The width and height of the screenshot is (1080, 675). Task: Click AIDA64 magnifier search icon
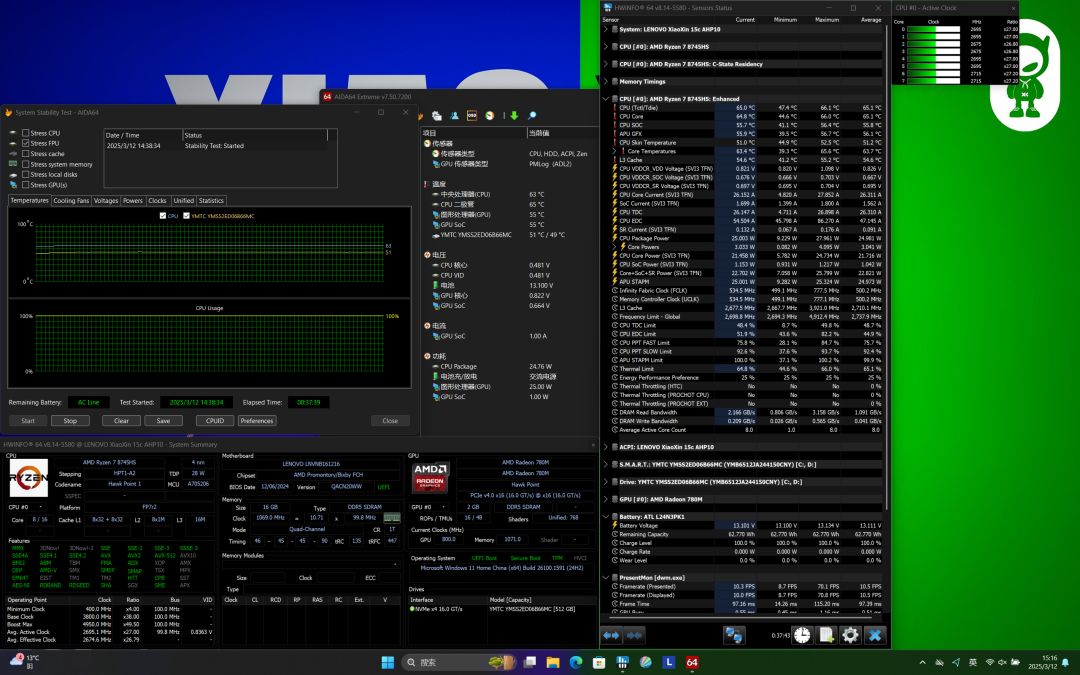tap(532, 116)
